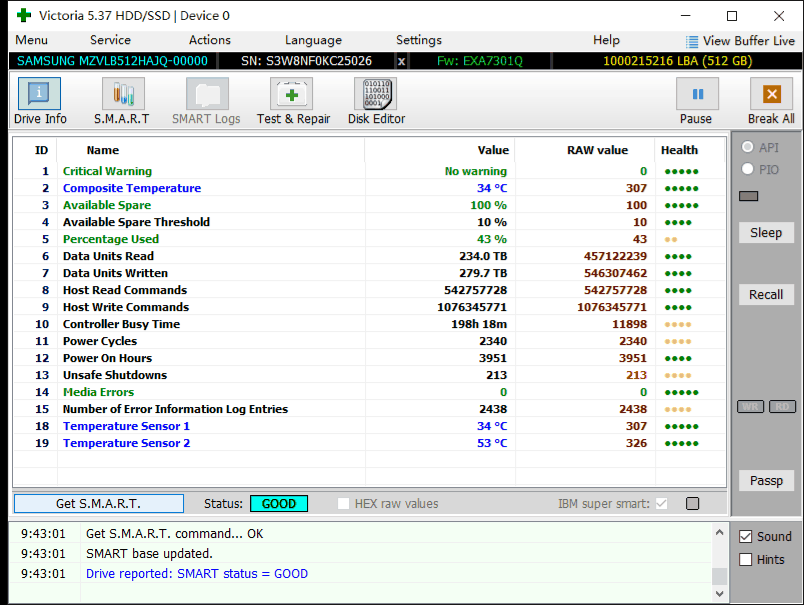
Task: Toggle the IBM super smart checkbox
Action: [x=661, y=503]
